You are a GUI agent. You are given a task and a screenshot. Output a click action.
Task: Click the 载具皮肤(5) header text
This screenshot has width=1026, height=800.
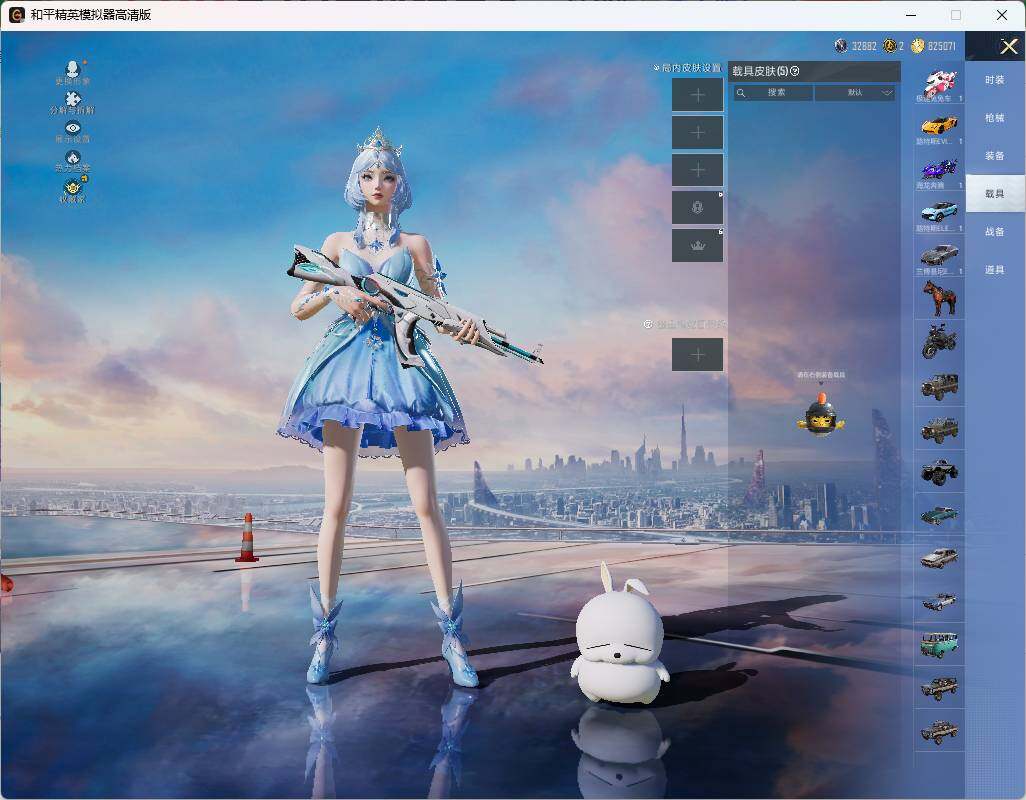click(760, 71)
